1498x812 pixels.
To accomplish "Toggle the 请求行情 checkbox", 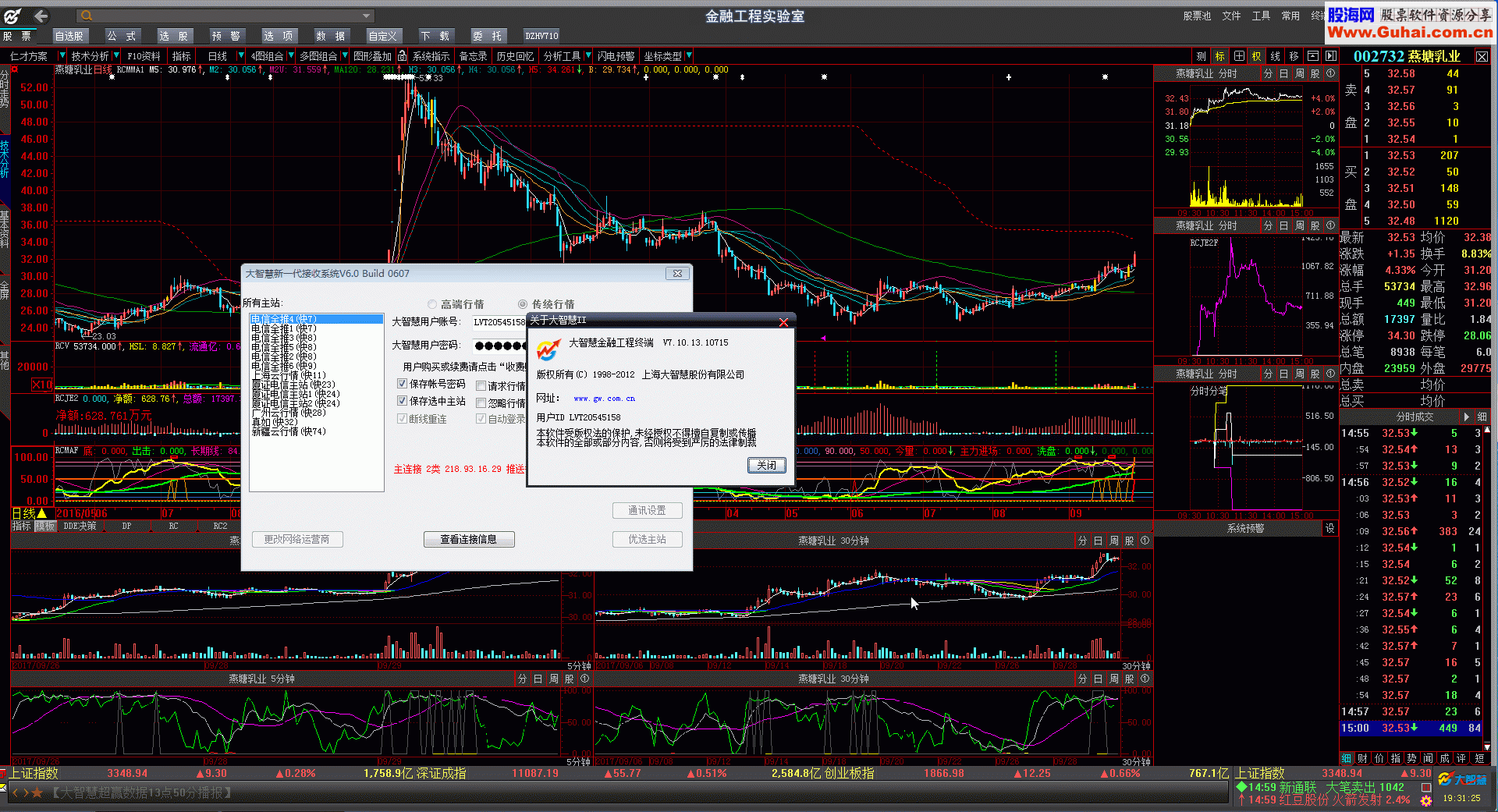I will point(481,386).
